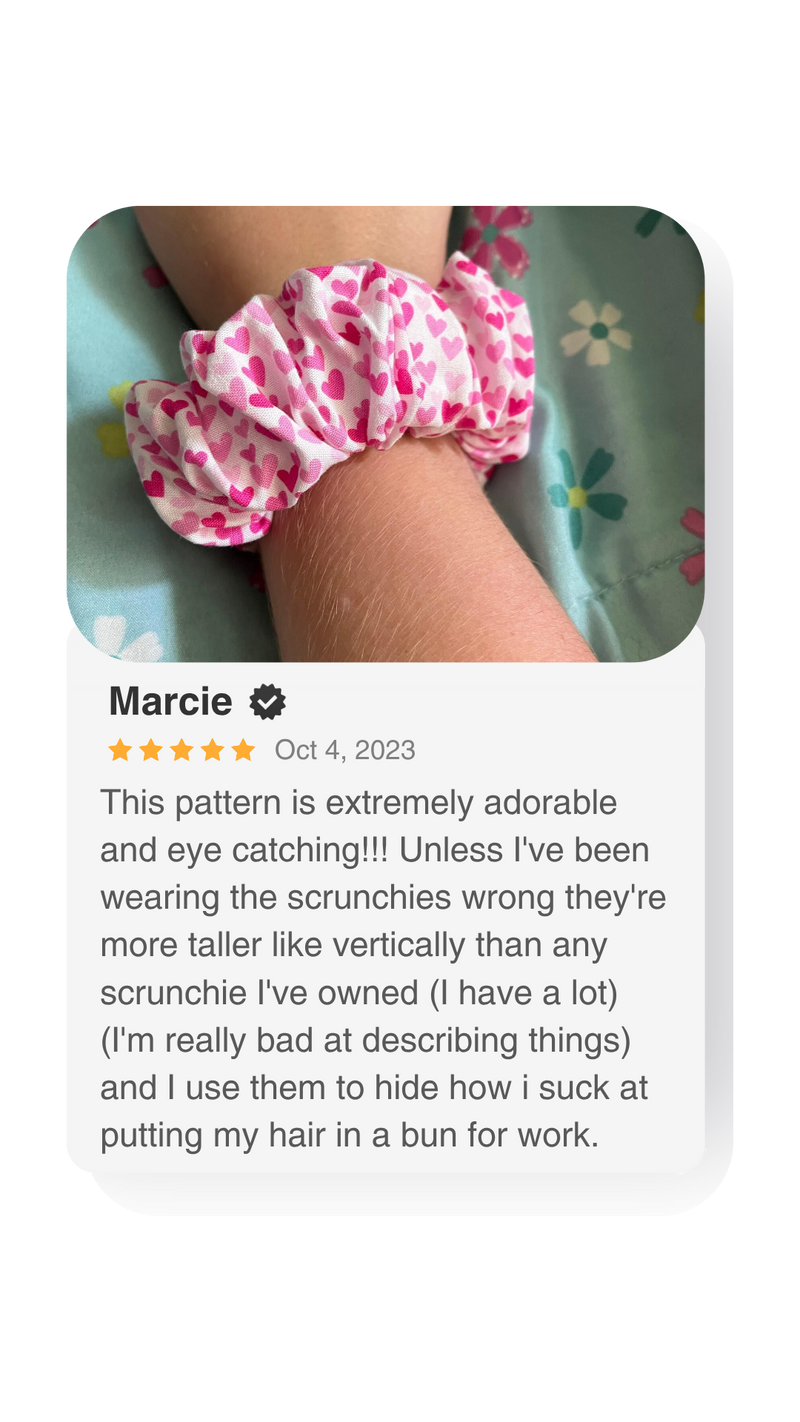This screenshot has width=800, height=1422.
Task: Select the third rating star
Action: tap(182, 750)
